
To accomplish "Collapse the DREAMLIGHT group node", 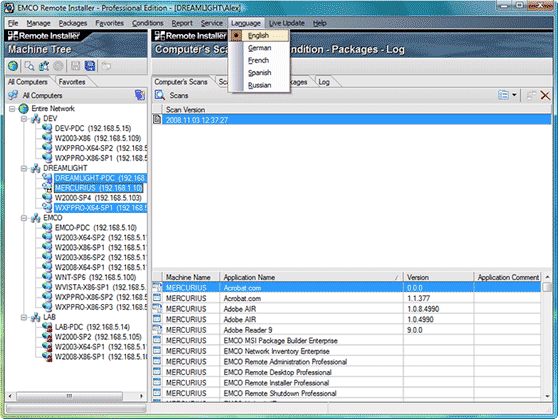I will 24,168.
